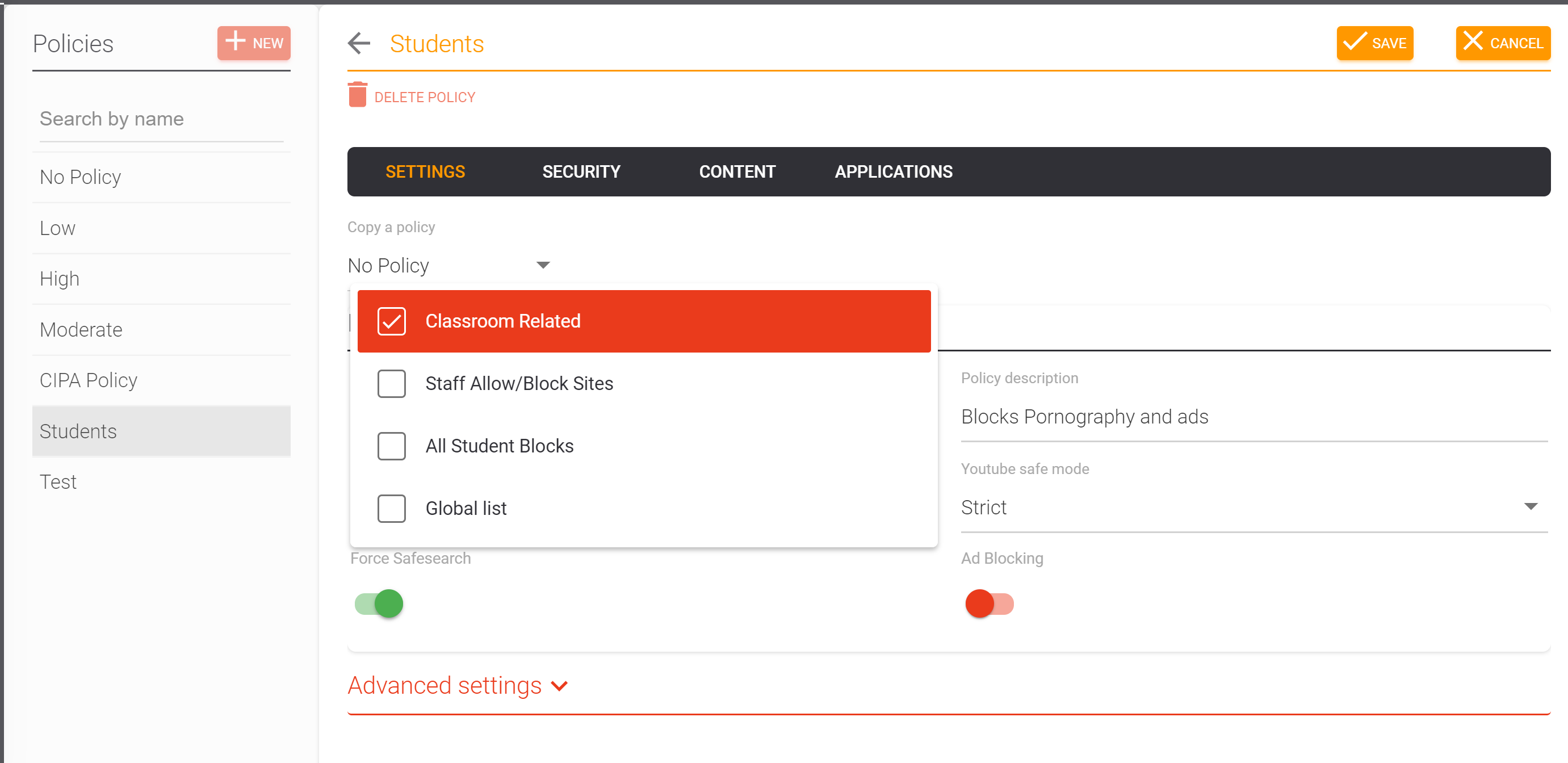Image resolution: width=1568 pixels, height=763 pixels.
Task: Go to the Applications tab
Action: coord(893,171)
